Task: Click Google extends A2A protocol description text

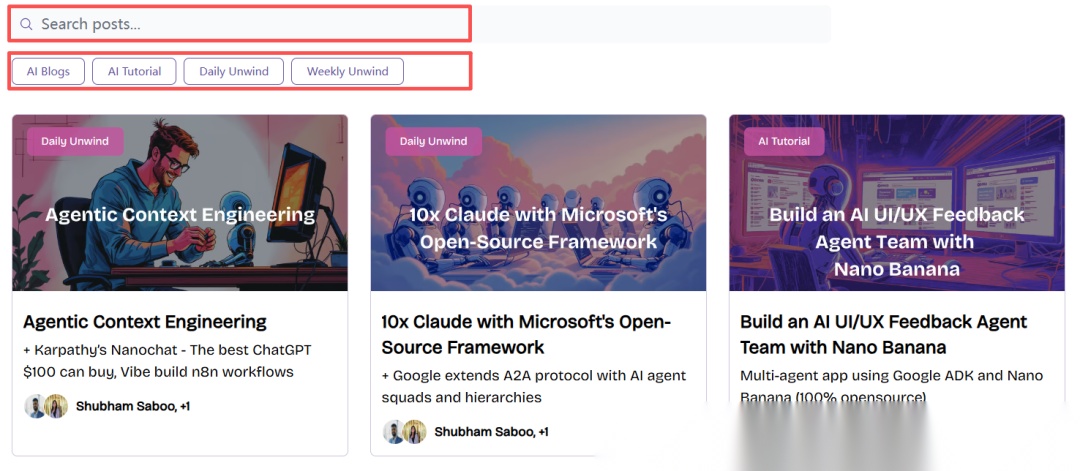Action: tap(534, 386)
